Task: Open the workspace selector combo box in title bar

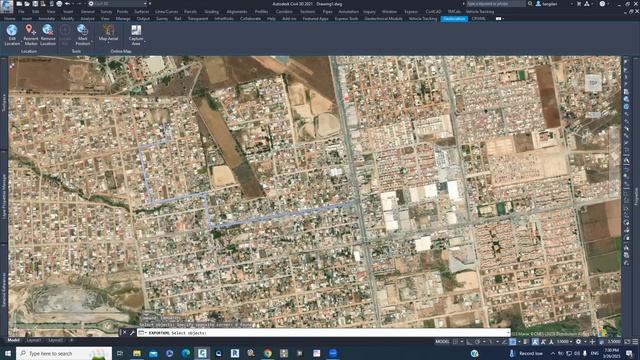Action: click(x=118, y=4)
